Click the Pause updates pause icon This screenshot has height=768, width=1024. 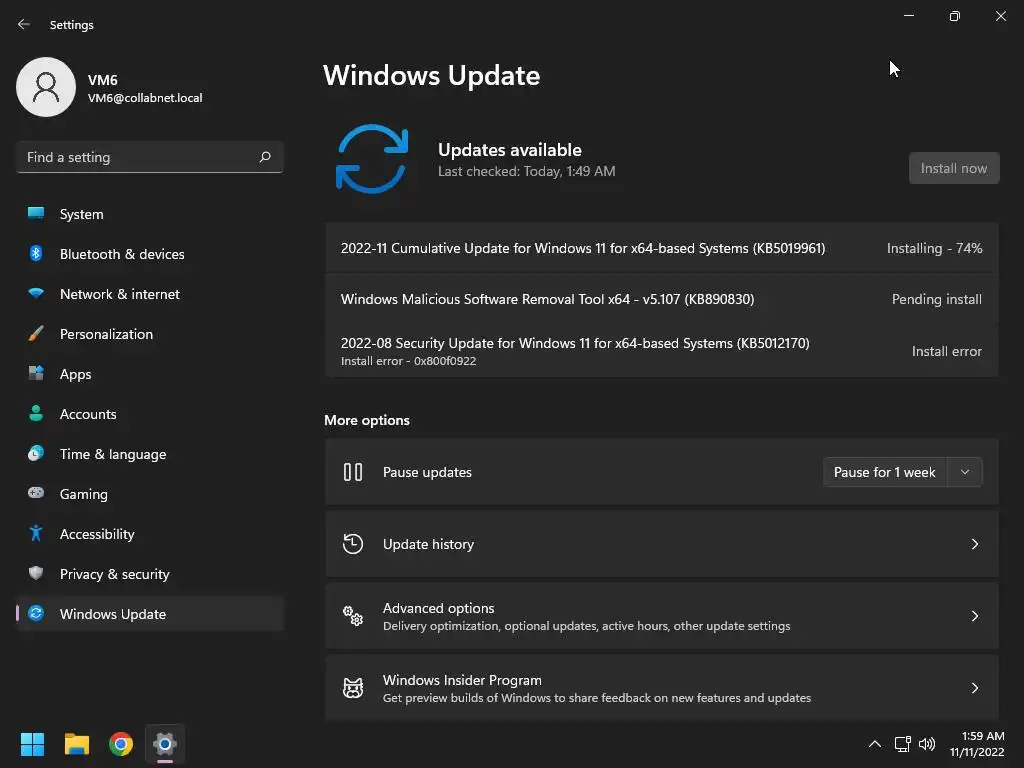[x=353, y=472]
